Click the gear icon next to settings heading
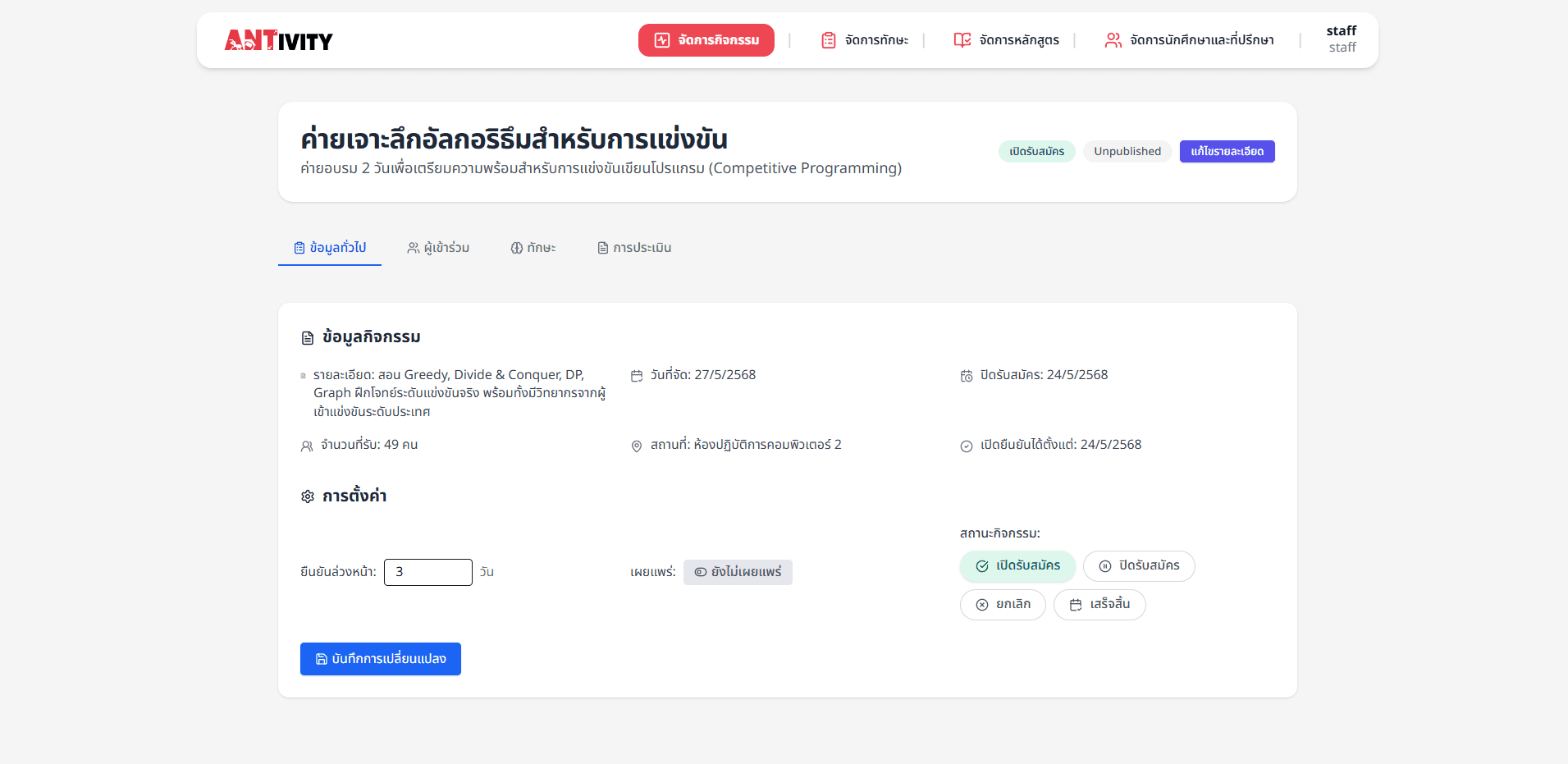This screenshot has height=764, width=1568. pos(308,496)
